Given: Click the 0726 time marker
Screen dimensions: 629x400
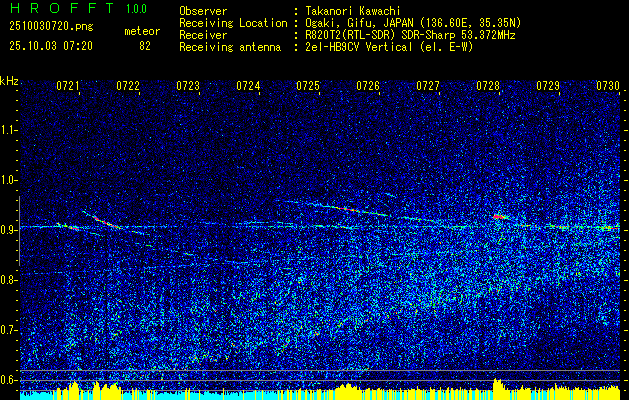Looking at the screenshot, I should pos(368,86).
